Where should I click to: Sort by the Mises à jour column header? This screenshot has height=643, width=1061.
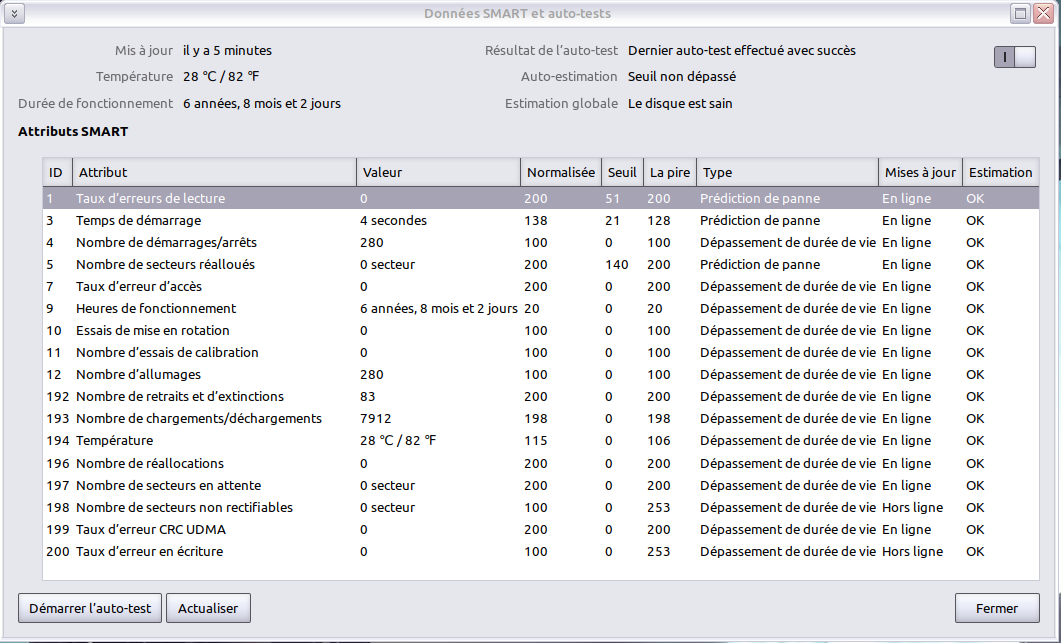(920, 173)
